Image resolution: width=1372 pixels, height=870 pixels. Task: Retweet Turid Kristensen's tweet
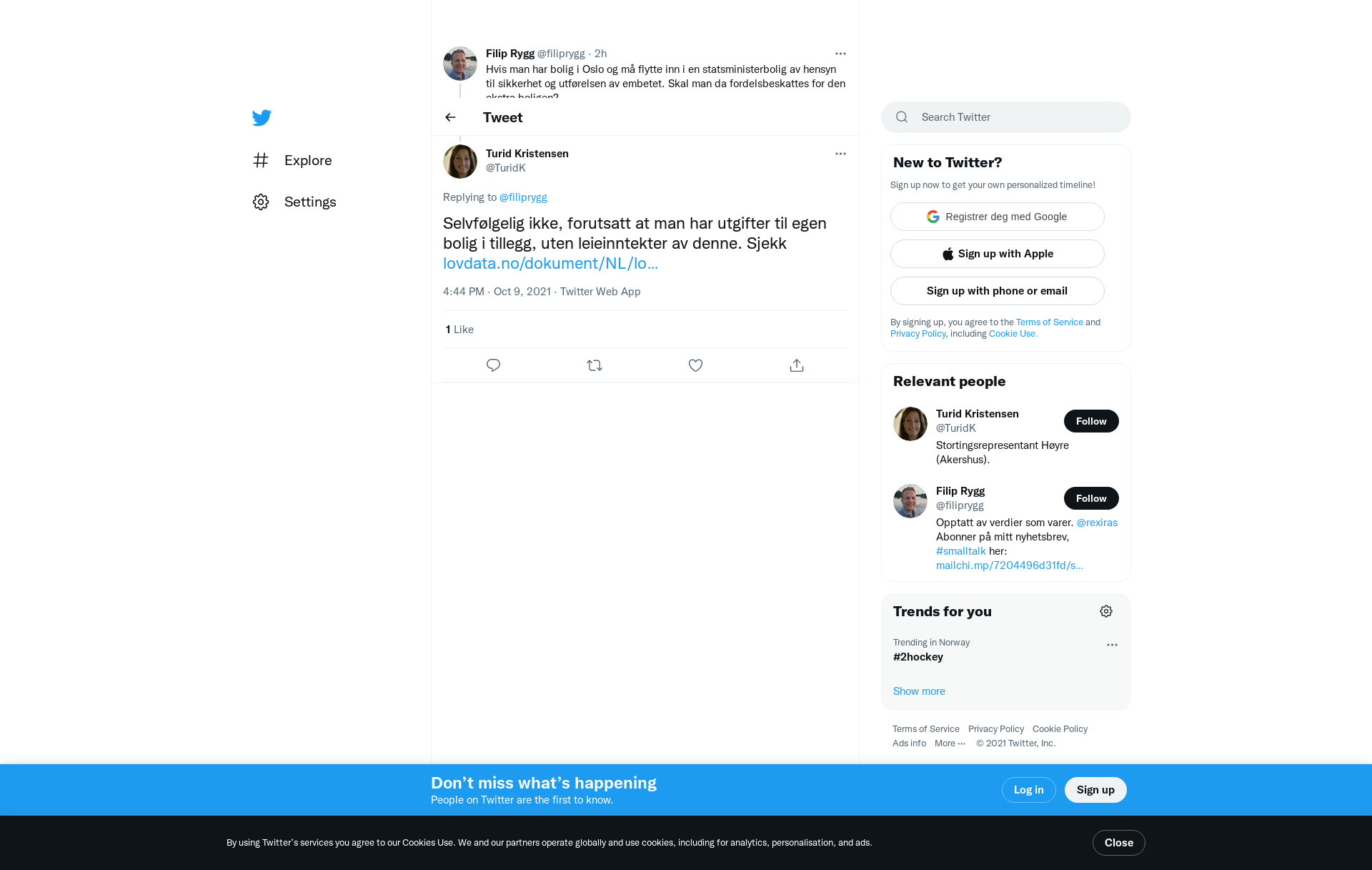click(595, 365)
